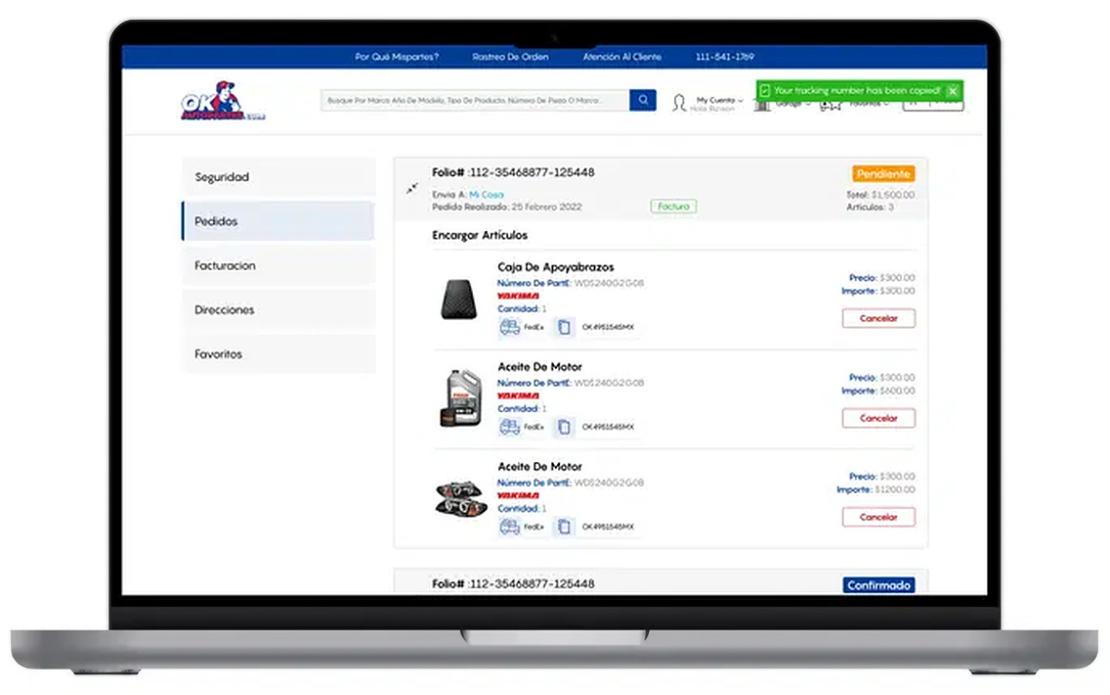Viewport: 1110px width, 695px height.
Task: Cancel the Caja De Apoyabrazos item
Action: 879,318
